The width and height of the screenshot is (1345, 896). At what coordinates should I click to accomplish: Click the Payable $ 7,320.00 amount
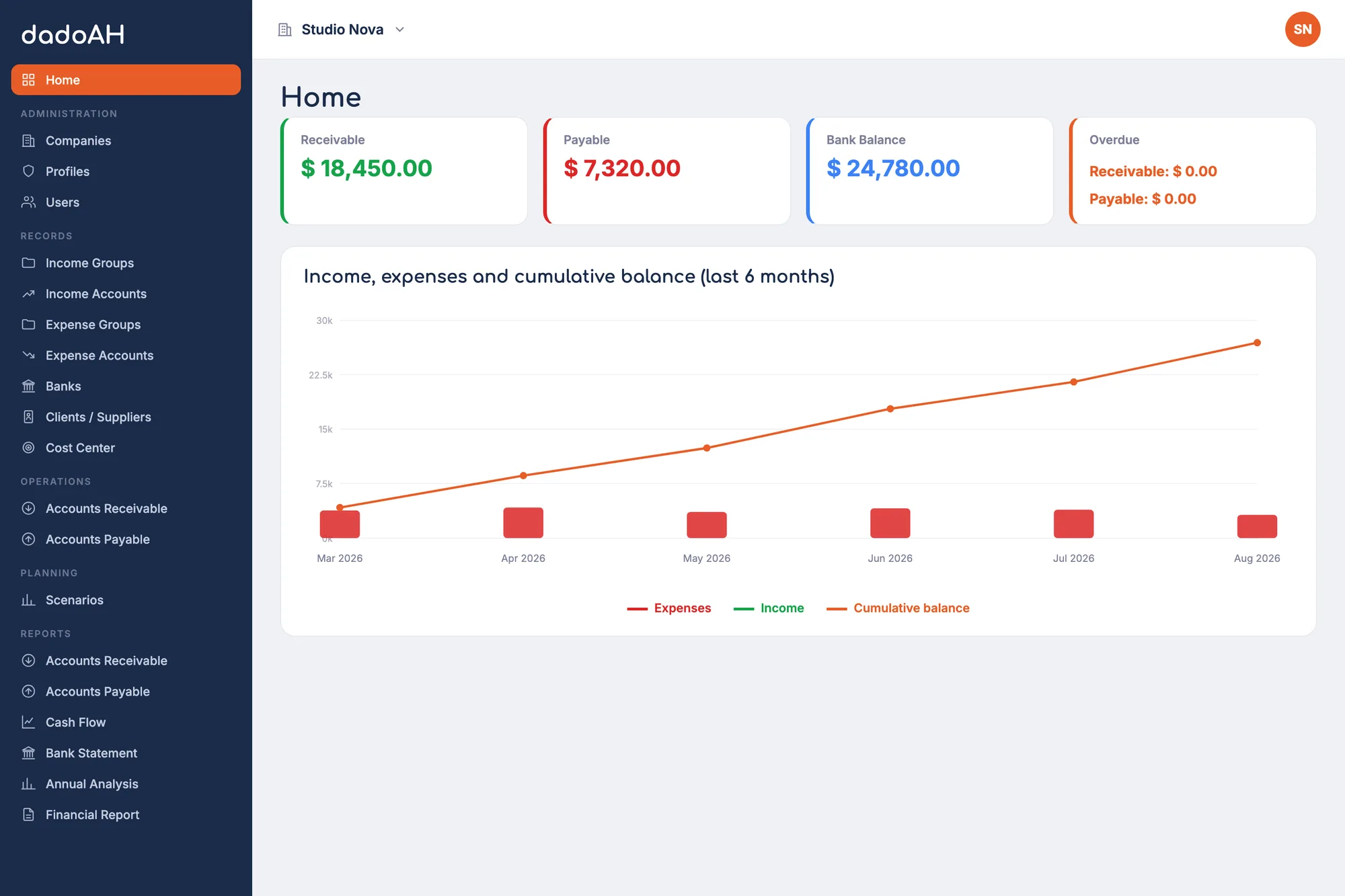tap(622, 168)
